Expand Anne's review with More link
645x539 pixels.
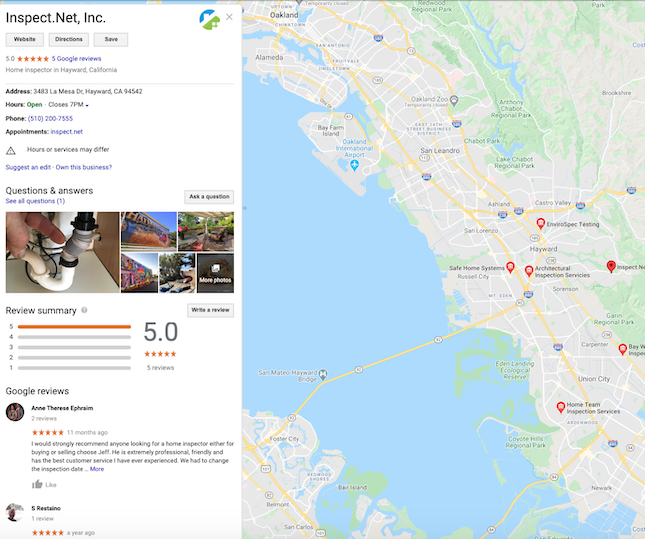(97, 469)
